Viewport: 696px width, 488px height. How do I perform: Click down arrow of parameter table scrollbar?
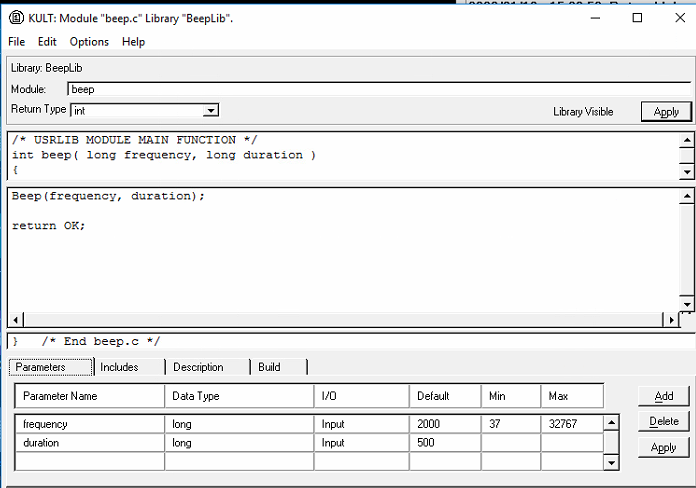tap(611, 463)
